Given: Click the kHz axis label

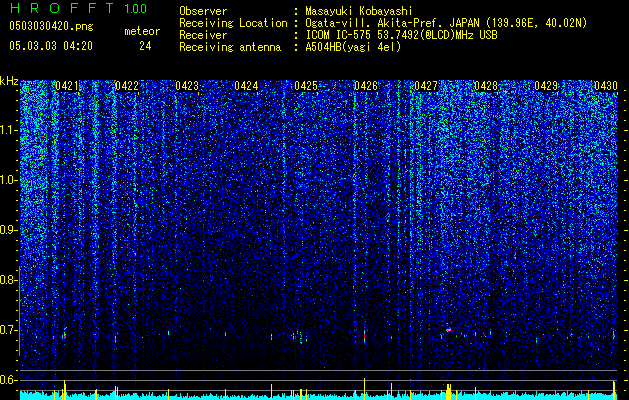Looking at the screenshot, I should pyautogui.click(x=9, y=81).
